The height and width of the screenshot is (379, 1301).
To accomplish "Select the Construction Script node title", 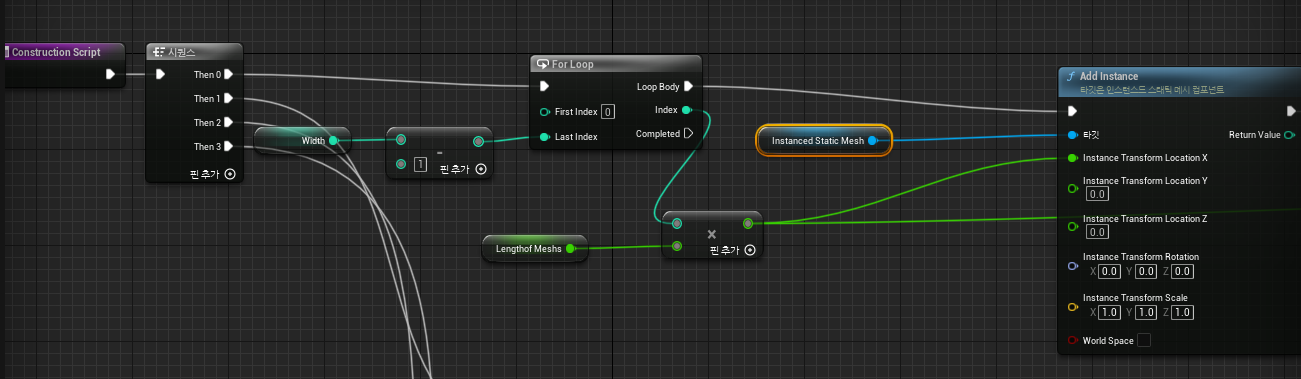I will (56, 52).
